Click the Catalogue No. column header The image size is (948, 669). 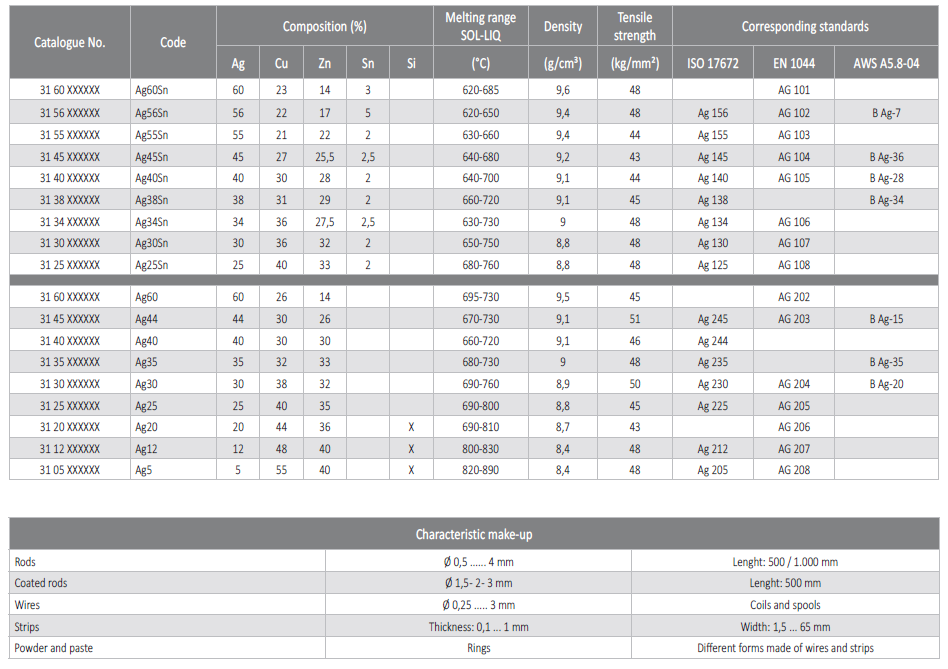click(70, 42)
